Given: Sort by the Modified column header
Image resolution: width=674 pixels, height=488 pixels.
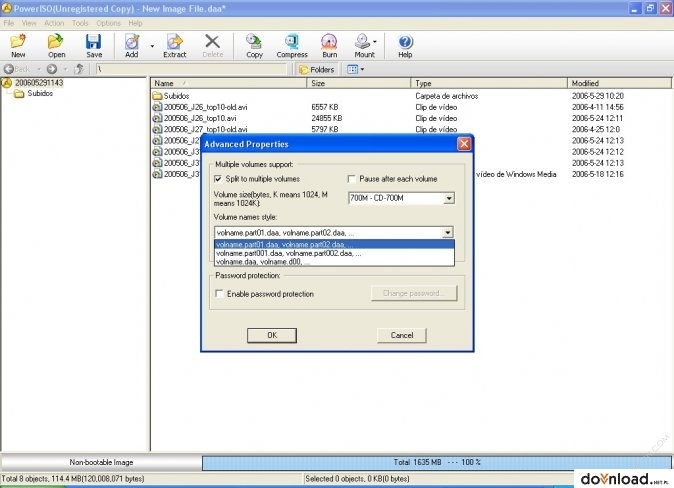Looking at the screenshot, I should click(x=619, y=83).
